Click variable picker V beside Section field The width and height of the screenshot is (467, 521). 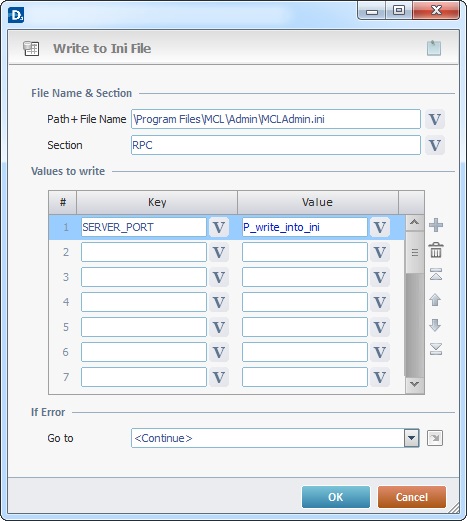[435, 145]
